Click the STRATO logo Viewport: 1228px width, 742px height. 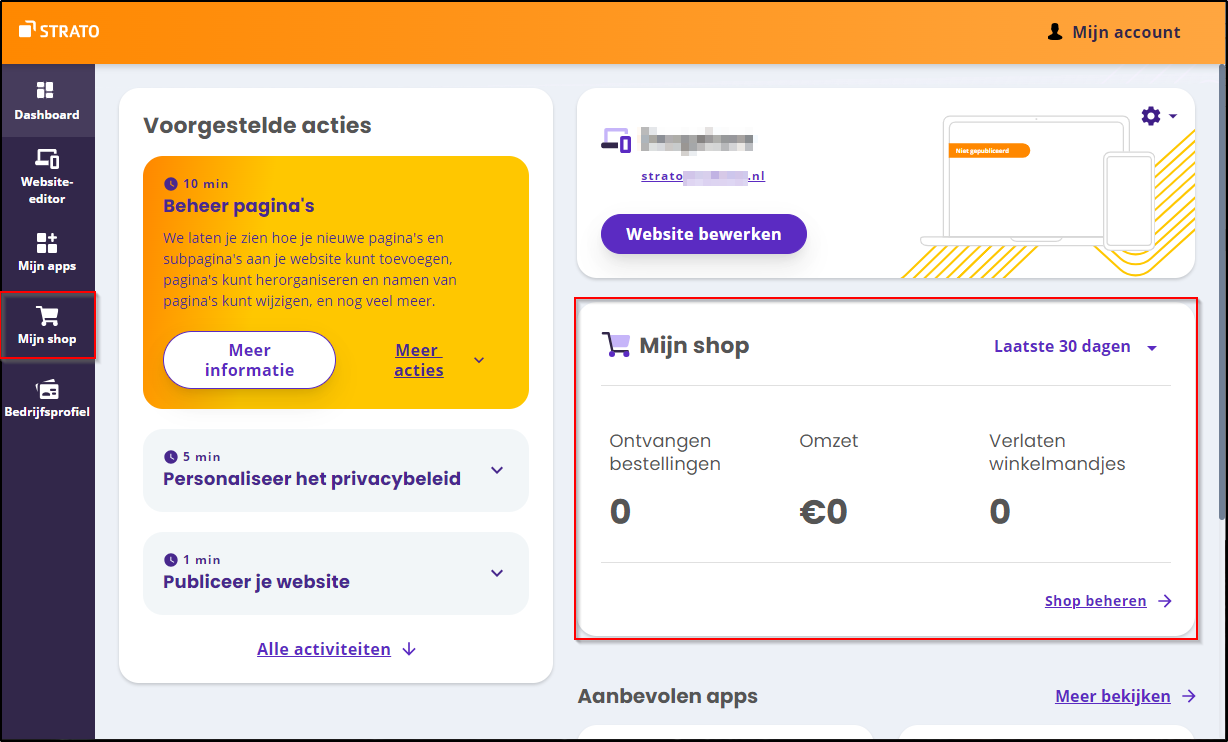click(x=59, y=30)
